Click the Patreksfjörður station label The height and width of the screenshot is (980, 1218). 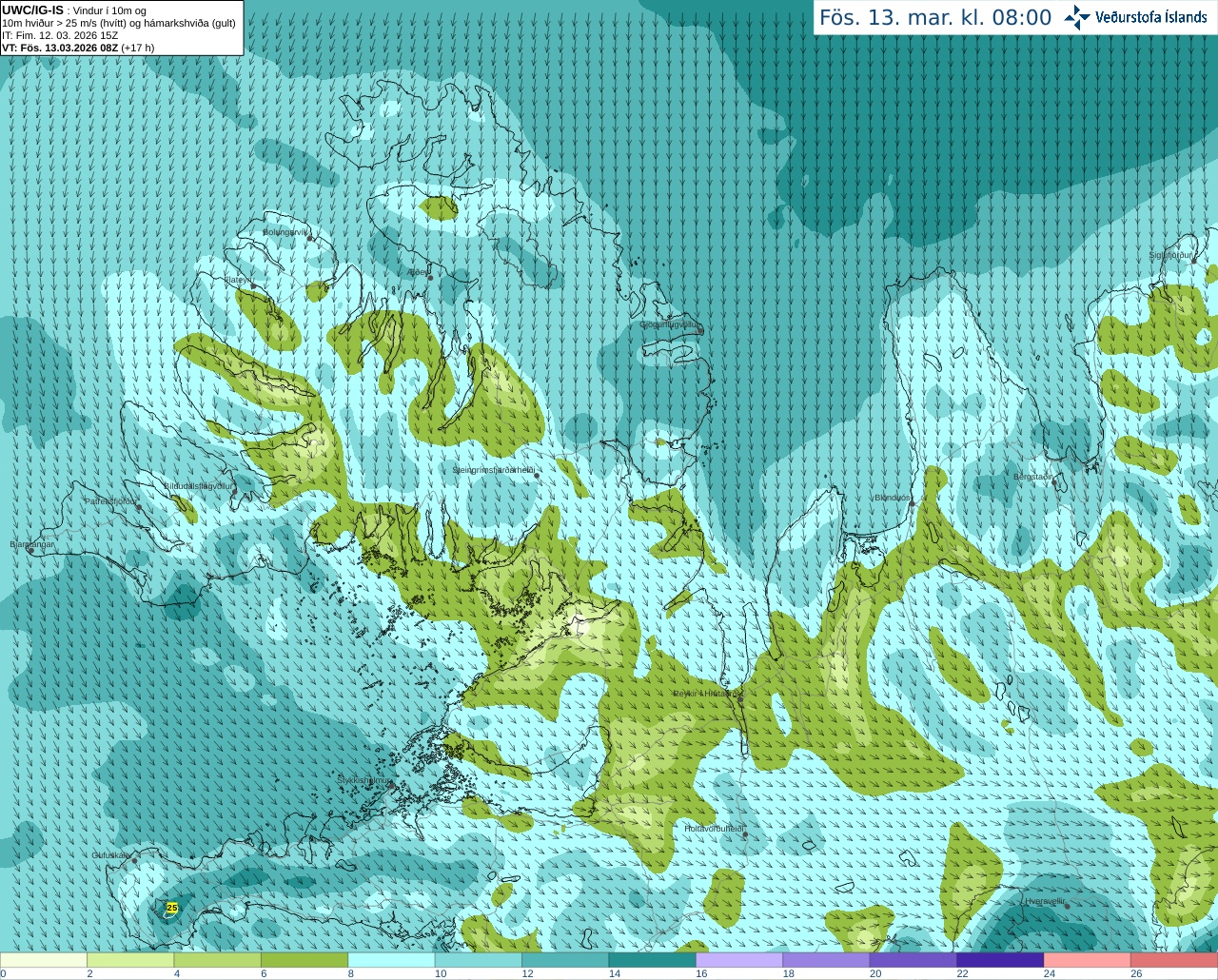[x=110, y=500]
